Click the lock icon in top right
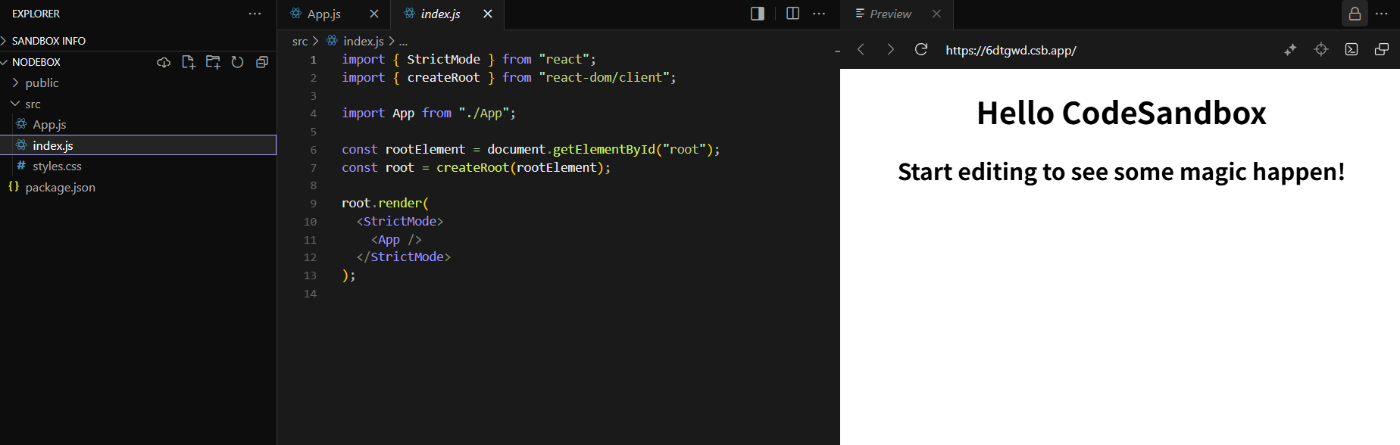 click(x=1354, y=14)
